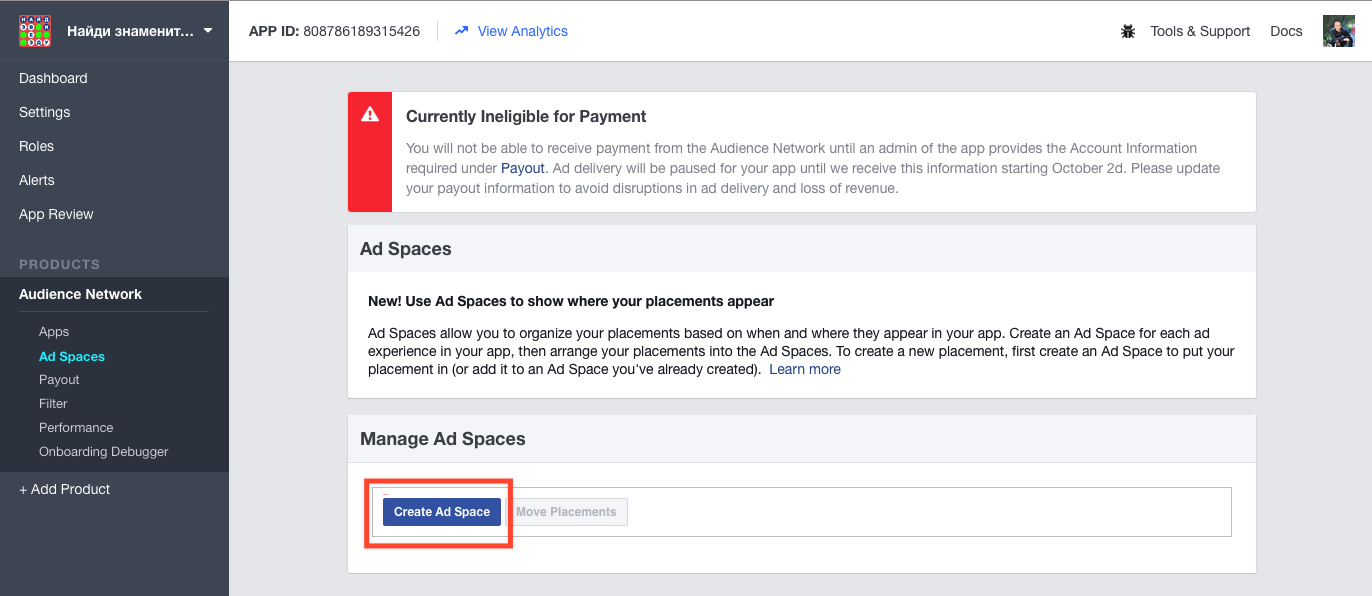Open Docs in the top bar
Viewport: 1372px width, 596px height.
(1286, 31)
